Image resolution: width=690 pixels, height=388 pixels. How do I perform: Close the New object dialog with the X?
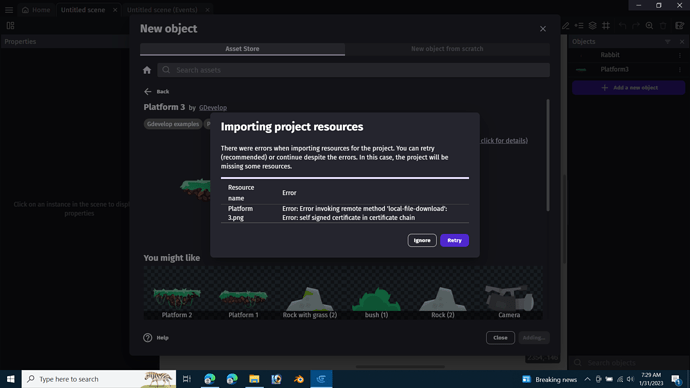(543, 29)
